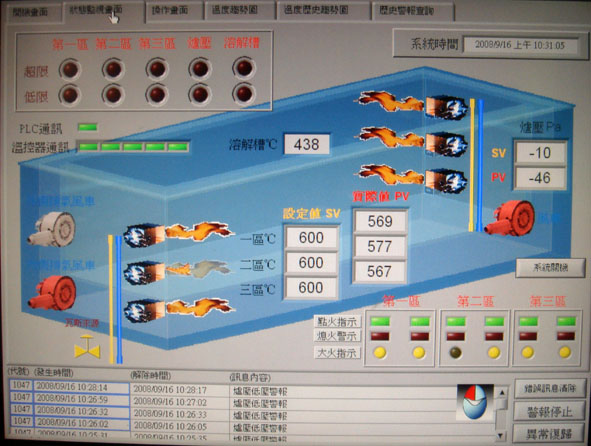The image size is (591, 446).
Task: Click the unlit 大火指示 lamp in 第二區
Action: (455, 353)
